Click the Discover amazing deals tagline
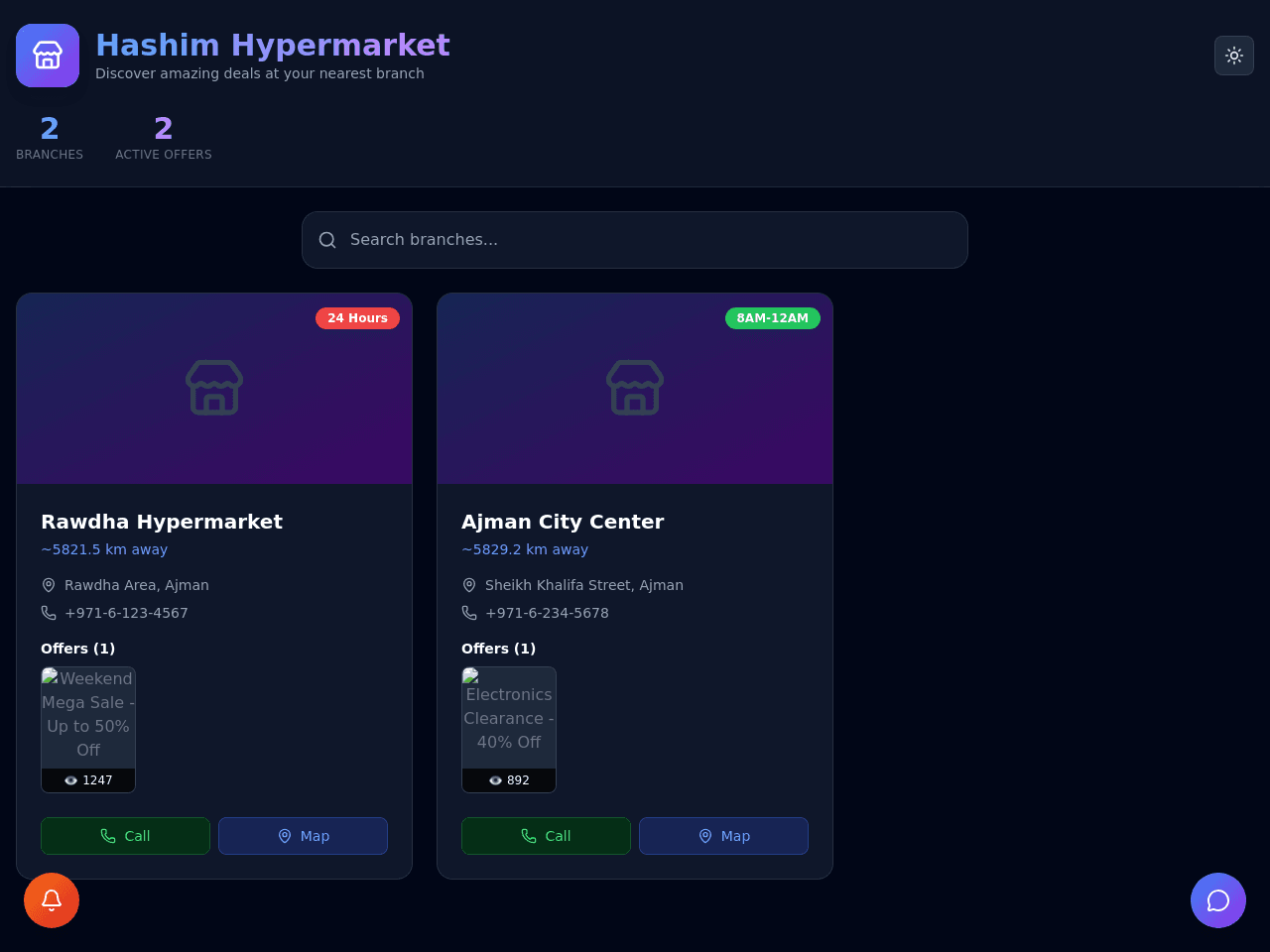Viewport: 1270px width, 952px height. 260,73
